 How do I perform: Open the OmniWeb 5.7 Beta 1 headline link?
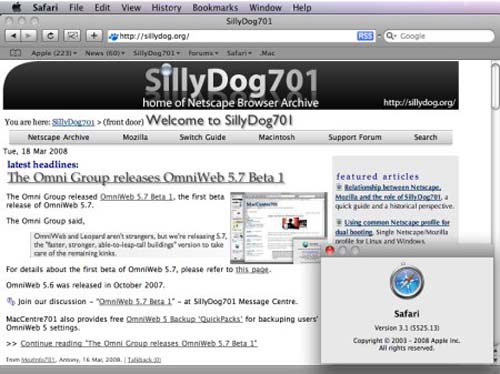click(146, 177)
